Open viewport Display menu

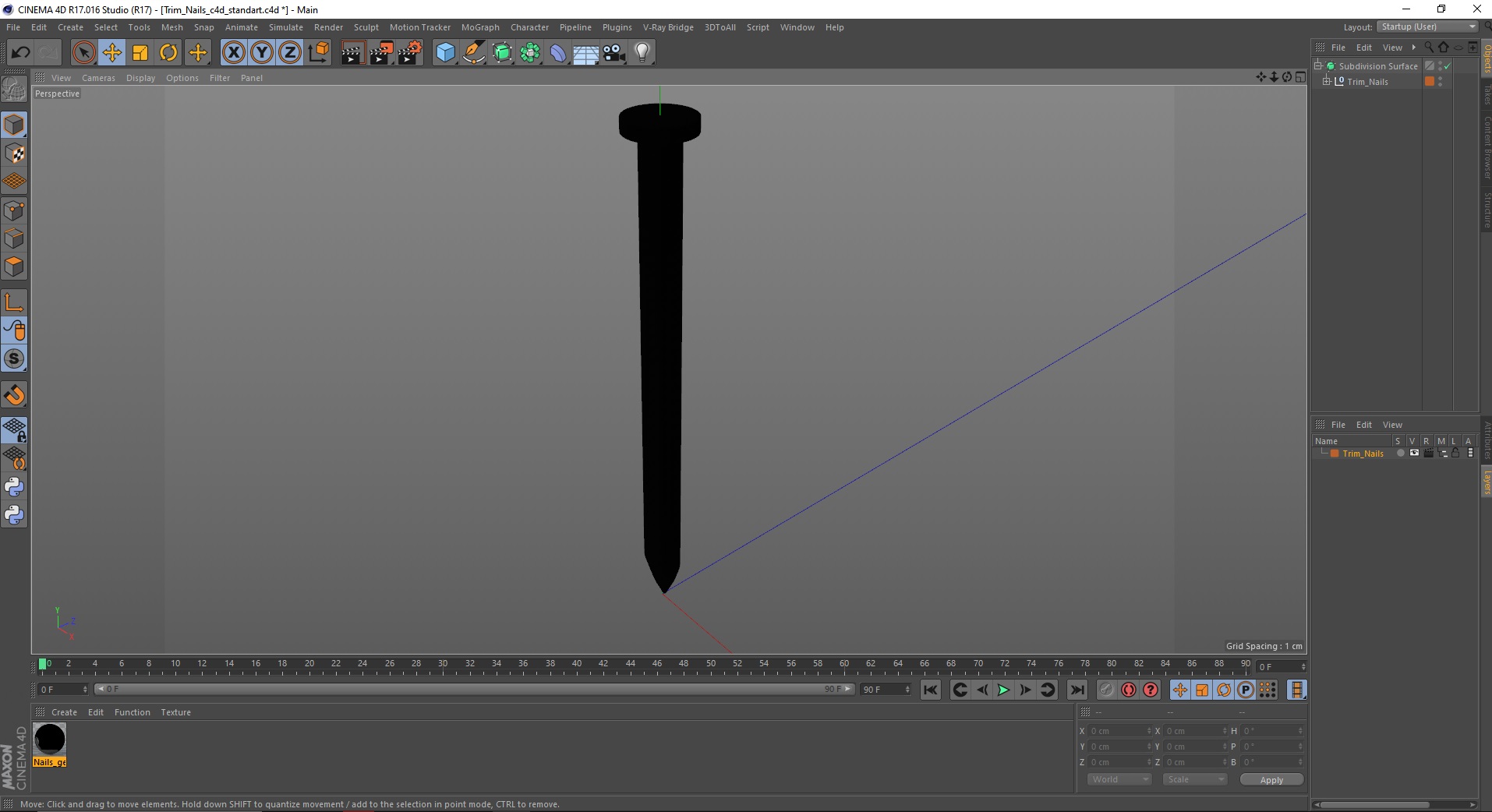140,78
